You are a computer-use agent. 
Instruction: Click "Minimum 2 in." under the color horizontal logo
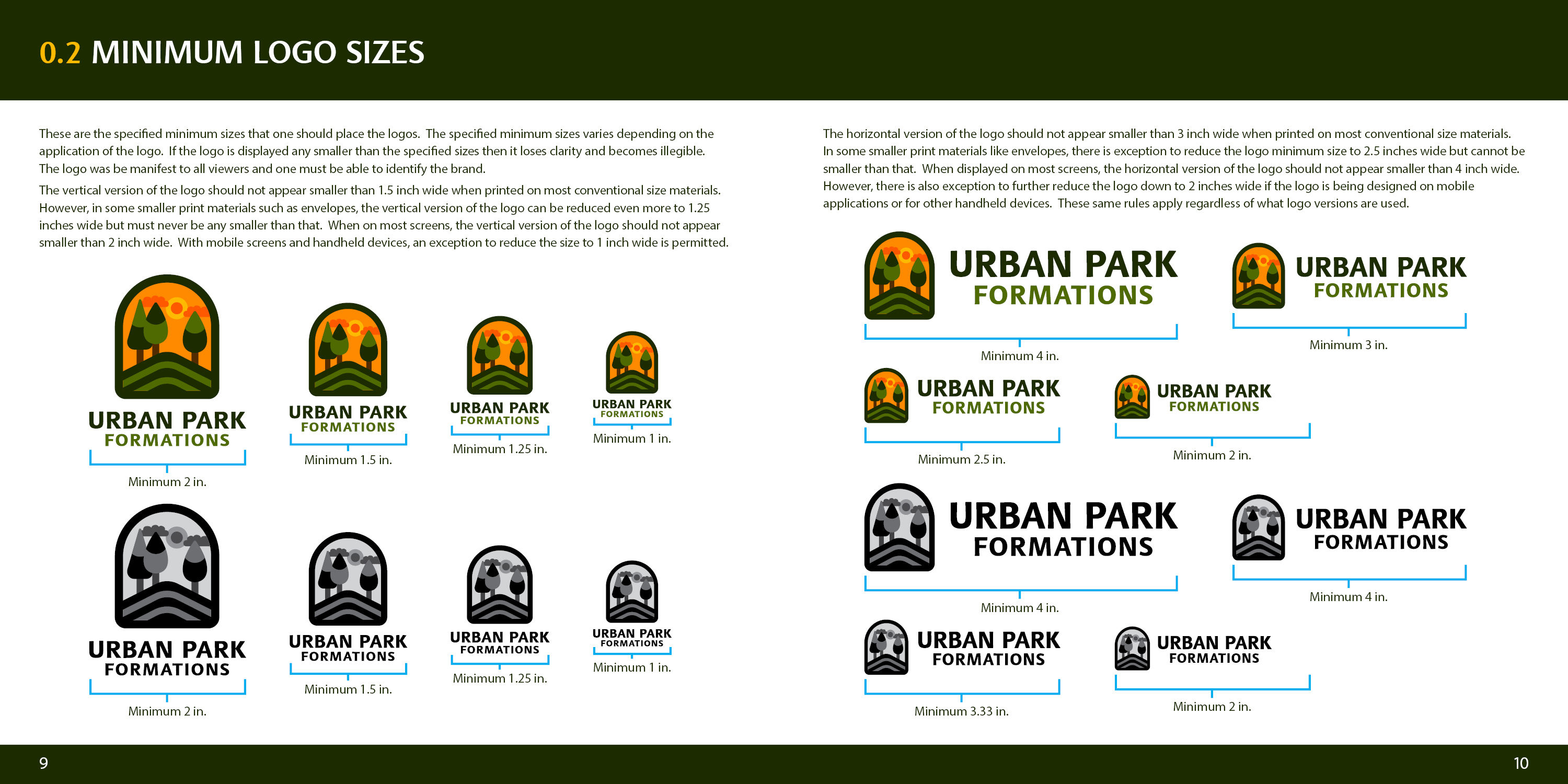pyautogui.click(x=1212, y=455)
